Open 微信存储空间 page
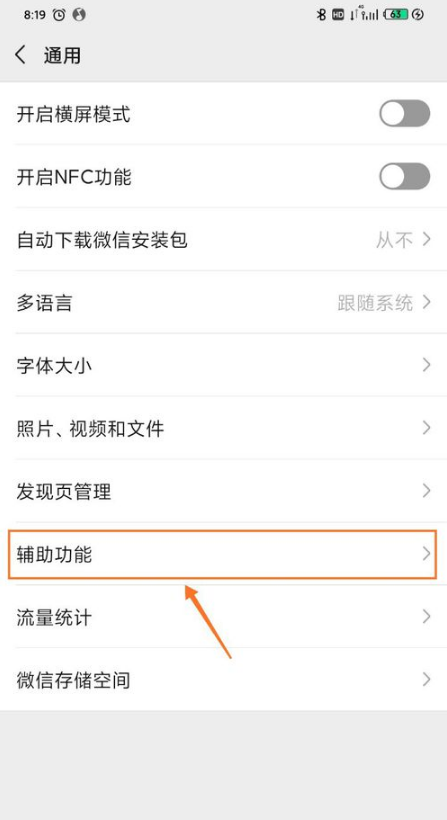The width and height of the screenshot is (447, 820). pyautogui.click(x=224, y=680)
